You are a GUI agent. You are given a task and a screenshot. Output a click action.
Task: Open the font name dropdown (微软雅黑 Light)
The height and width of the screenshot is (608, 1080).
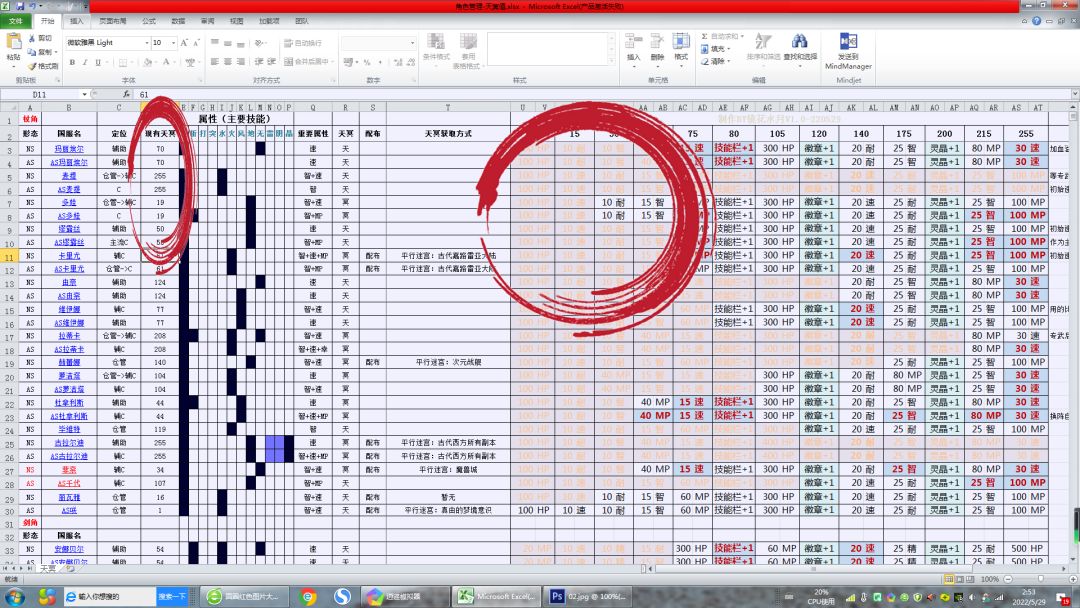tap(147, 43)
